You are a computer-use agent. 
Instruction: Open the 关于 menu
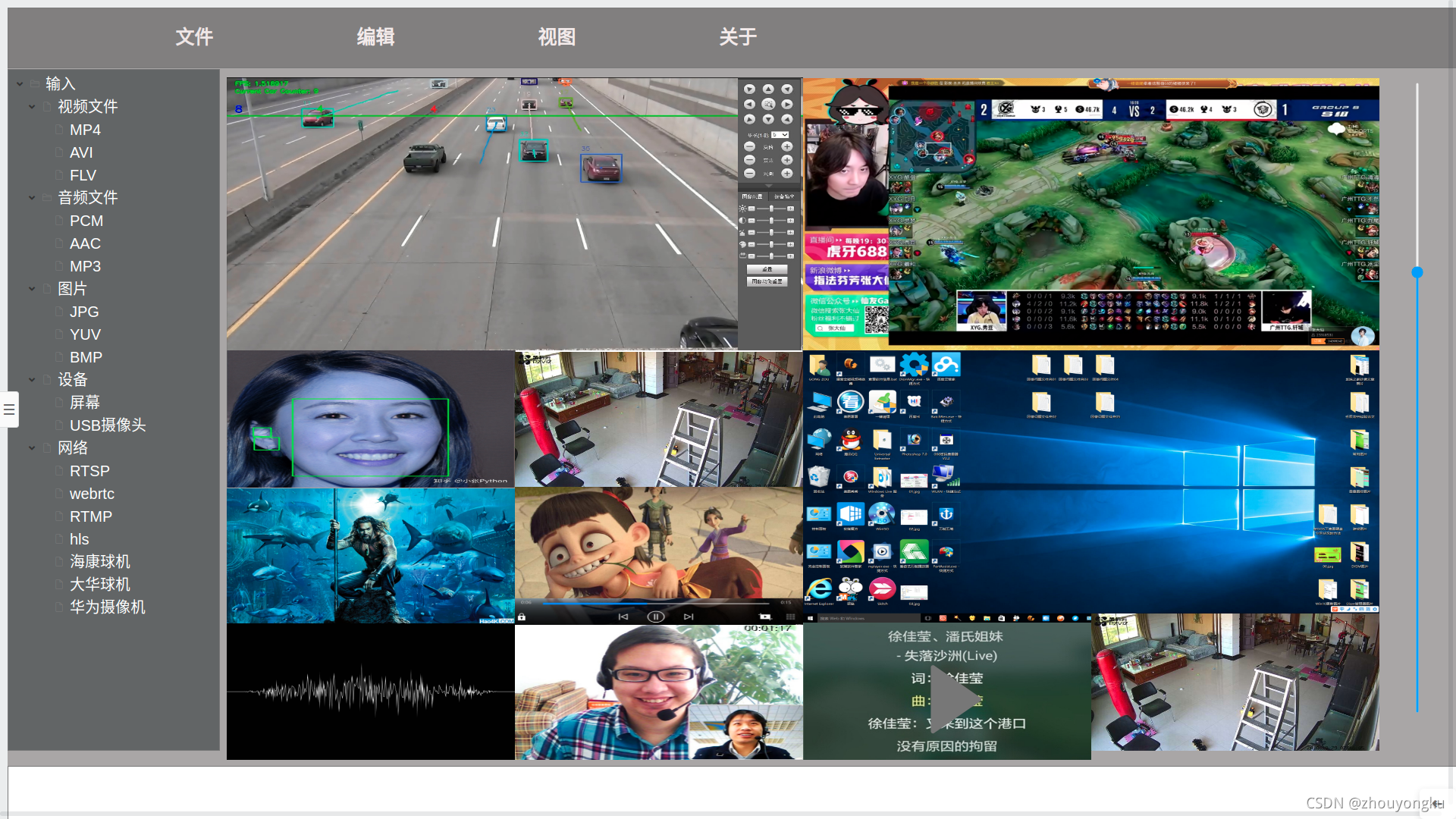pos(738,36)
